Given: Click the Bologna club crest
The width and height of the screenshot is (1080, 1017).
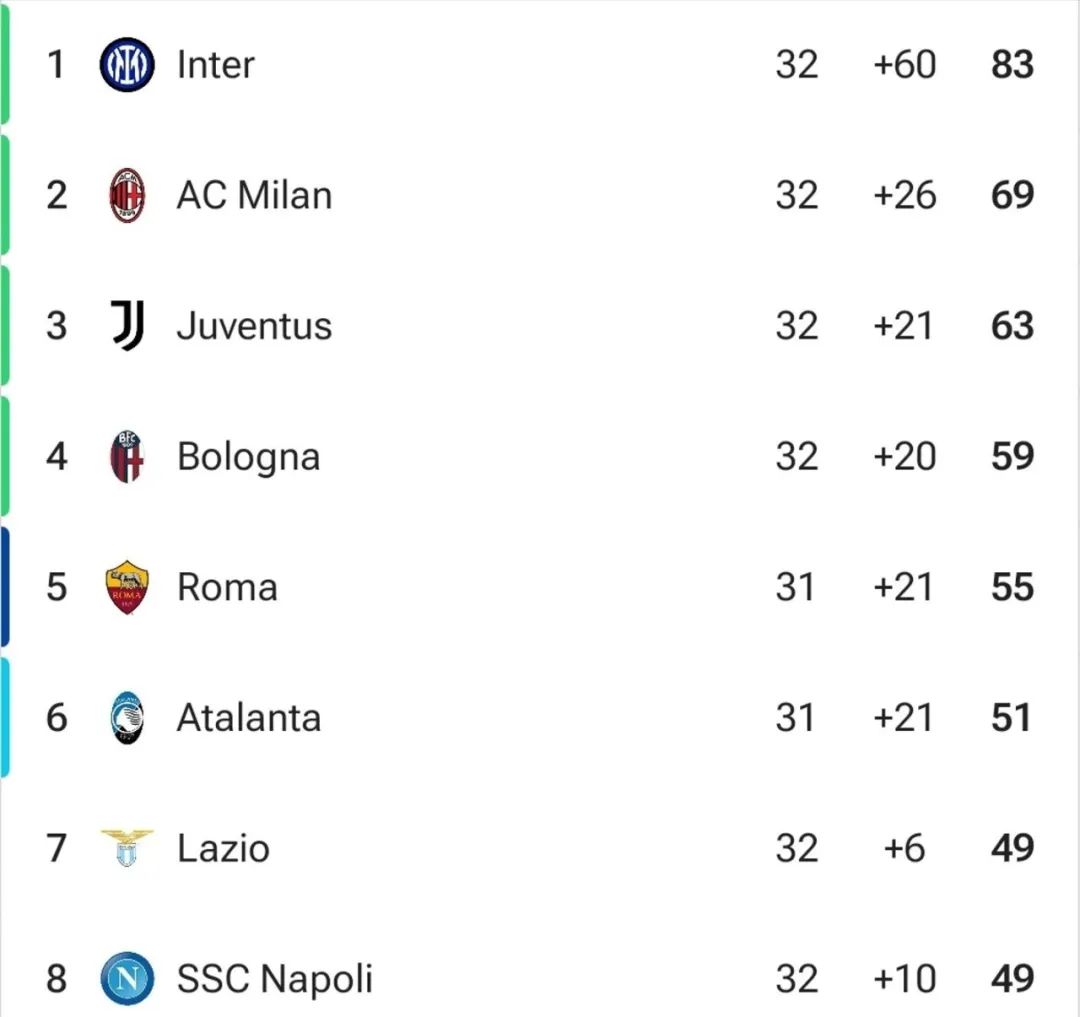Looking at the screenshot, I should [127, 457].
